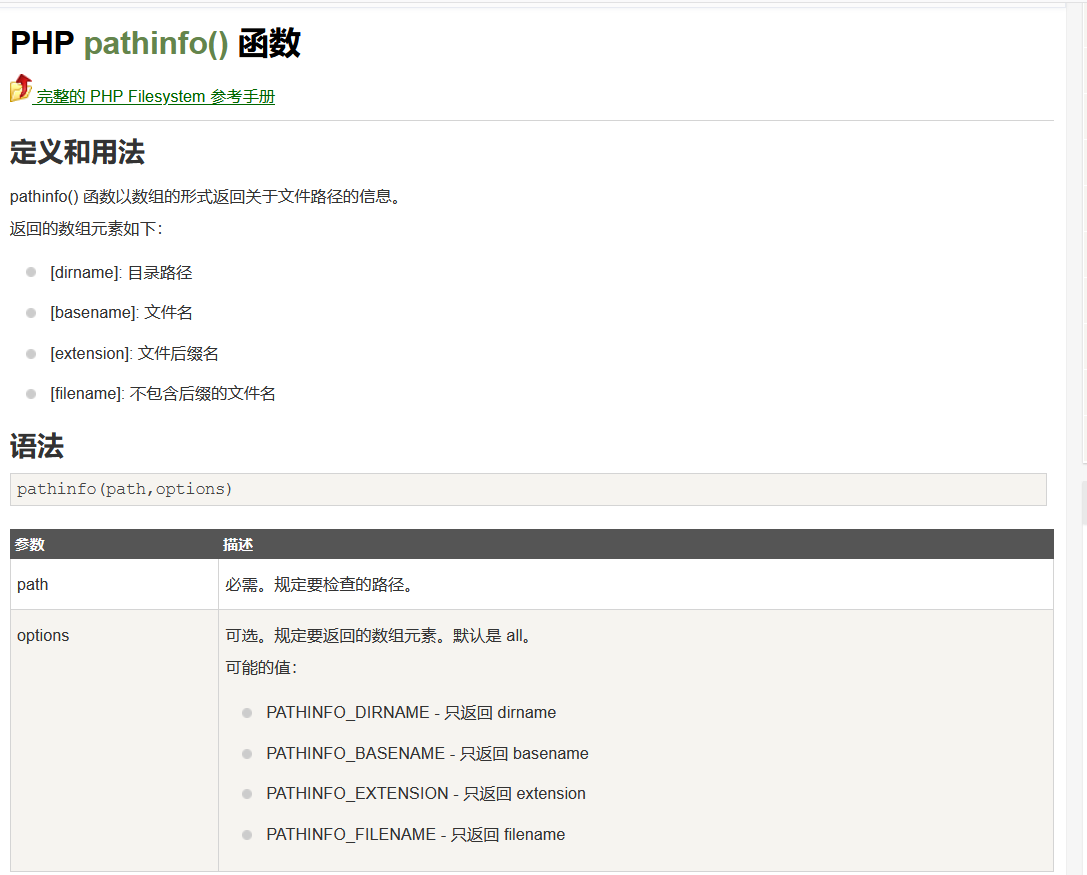Click the pathinfo(path,options) code box
This screenshot has width=1087, height=875.
click(x=527, y=489)
